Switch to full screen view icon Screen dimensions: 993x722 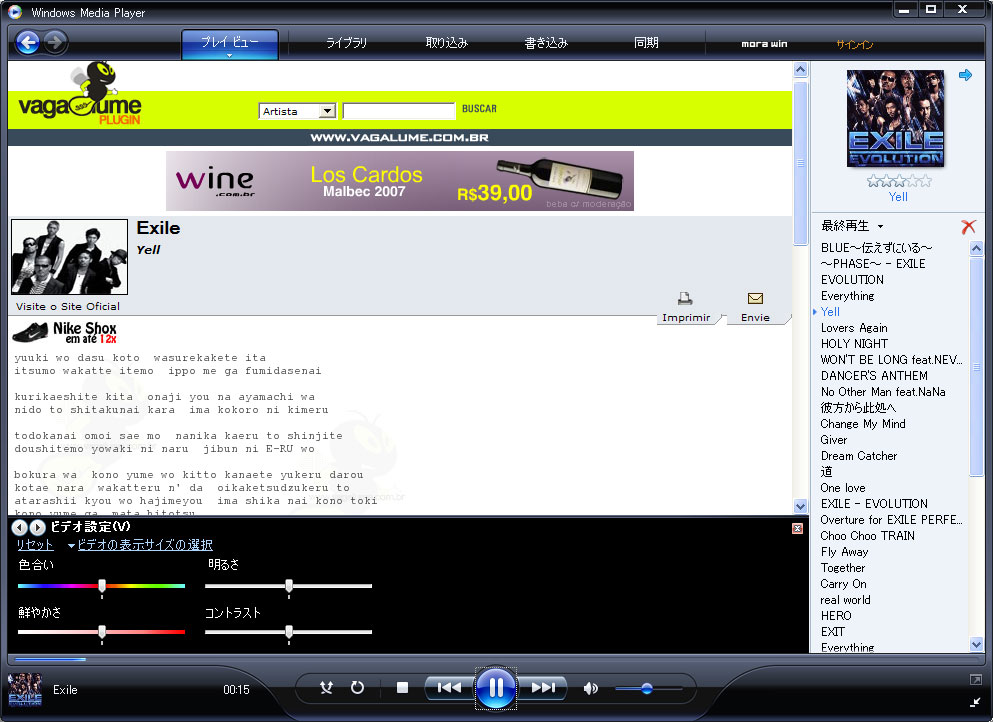tap(975, 680)
